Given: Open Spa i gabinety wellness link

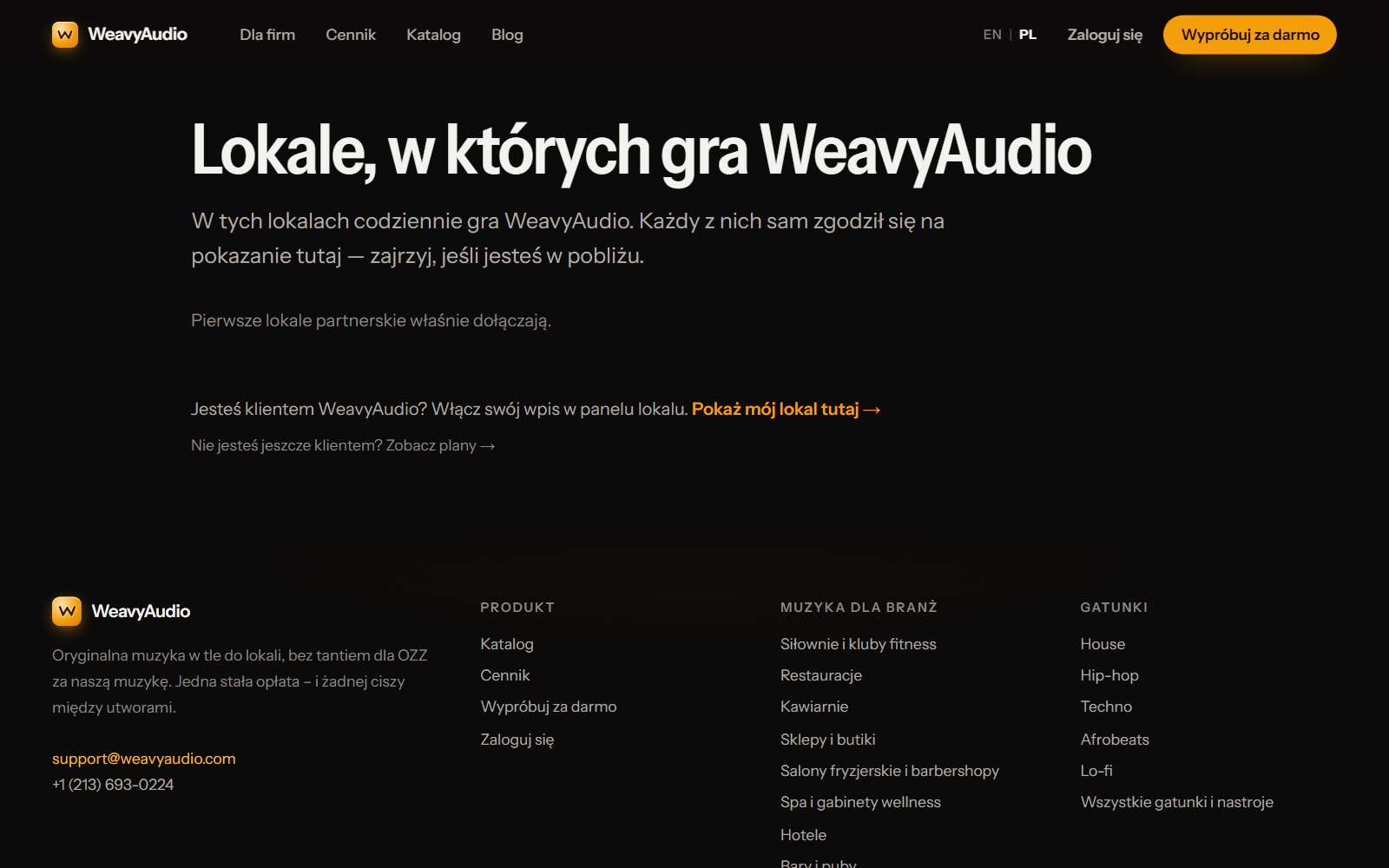Looking at the screenshot, I should click(x=860, y=802).
